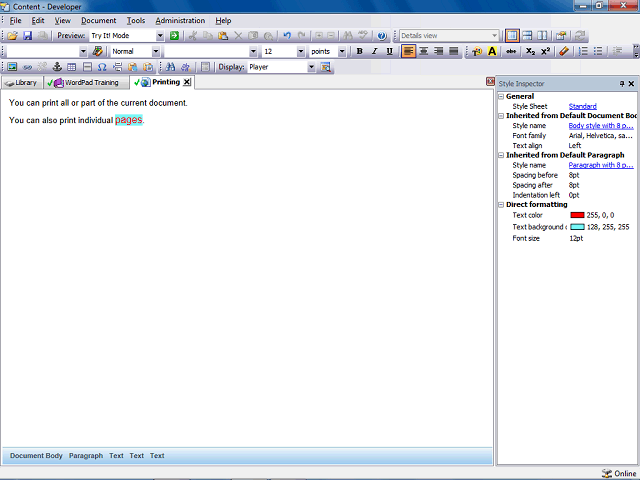640x480 pixels.
Task: Open the points unit dropdown
Action: coord(342,51)
